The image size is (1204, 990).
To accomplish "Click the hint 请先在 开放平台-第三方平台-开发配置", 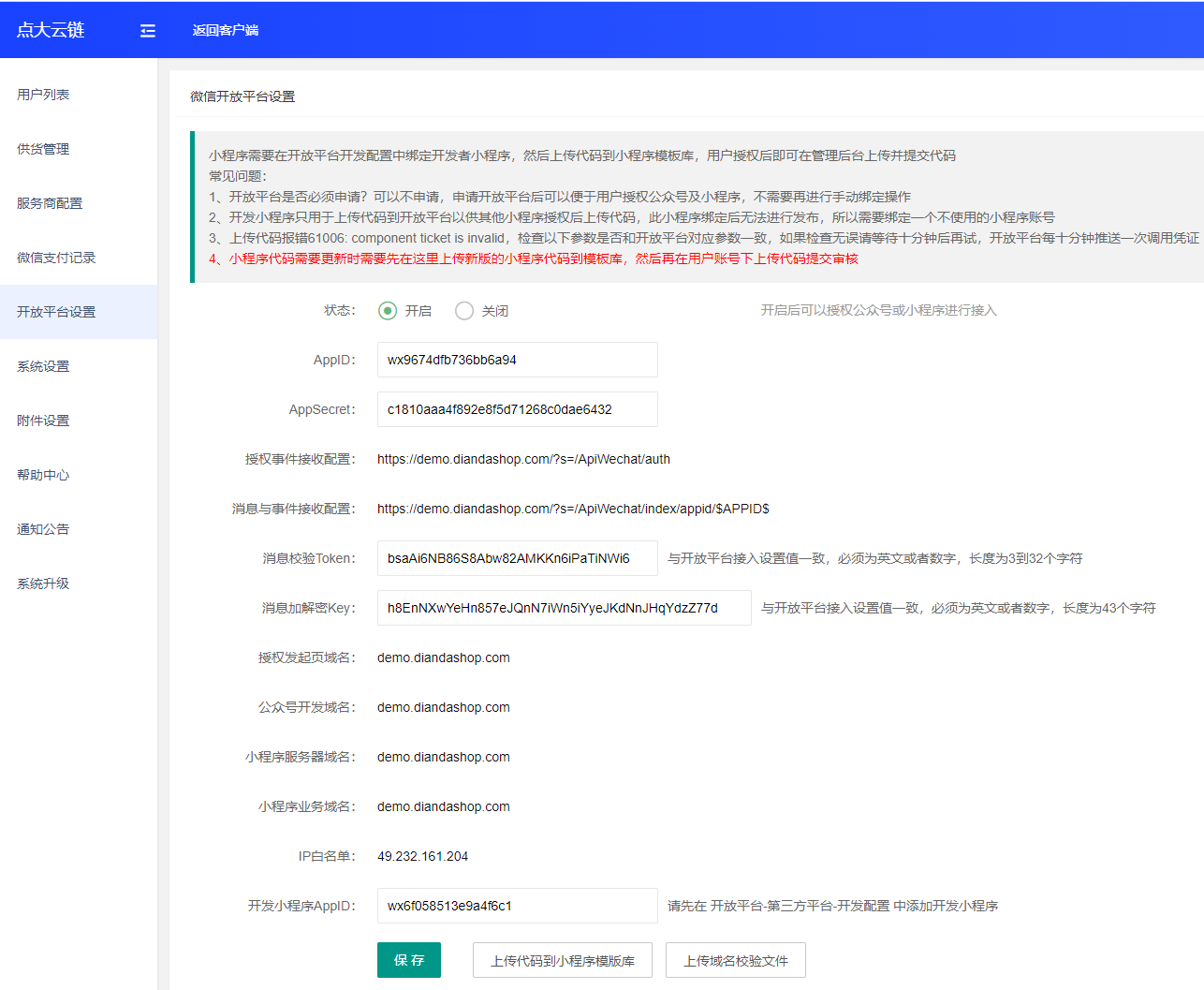I will [833, 906].
